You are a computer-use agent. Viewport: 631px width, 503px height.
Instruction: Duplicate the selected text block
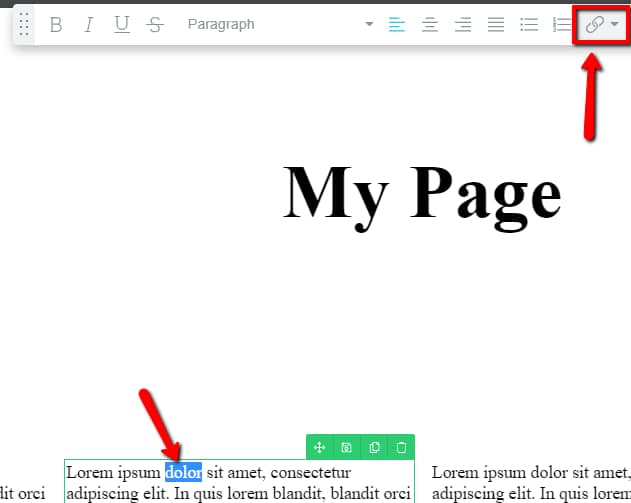click(374, 448)
